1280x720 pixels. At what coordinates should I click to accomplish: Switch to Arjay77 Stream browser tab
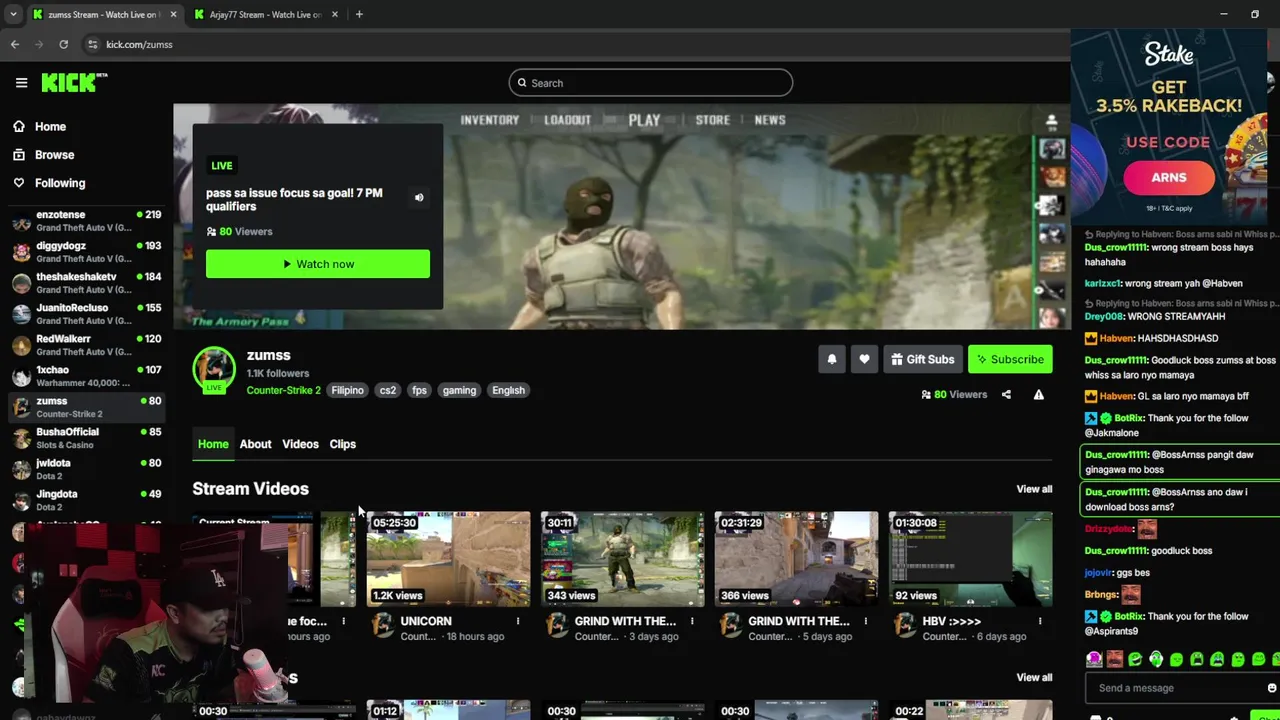[x=266, y=14]
